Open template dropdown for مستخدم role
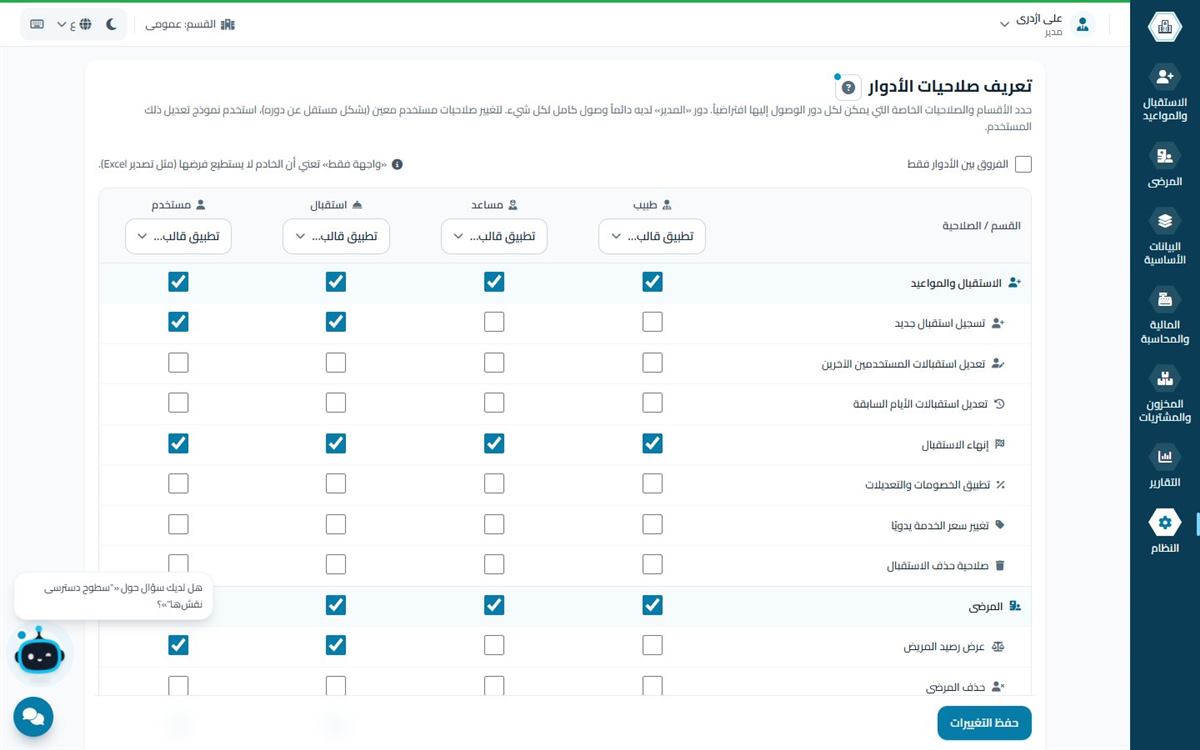1200x750 pixels. [178, 237]
